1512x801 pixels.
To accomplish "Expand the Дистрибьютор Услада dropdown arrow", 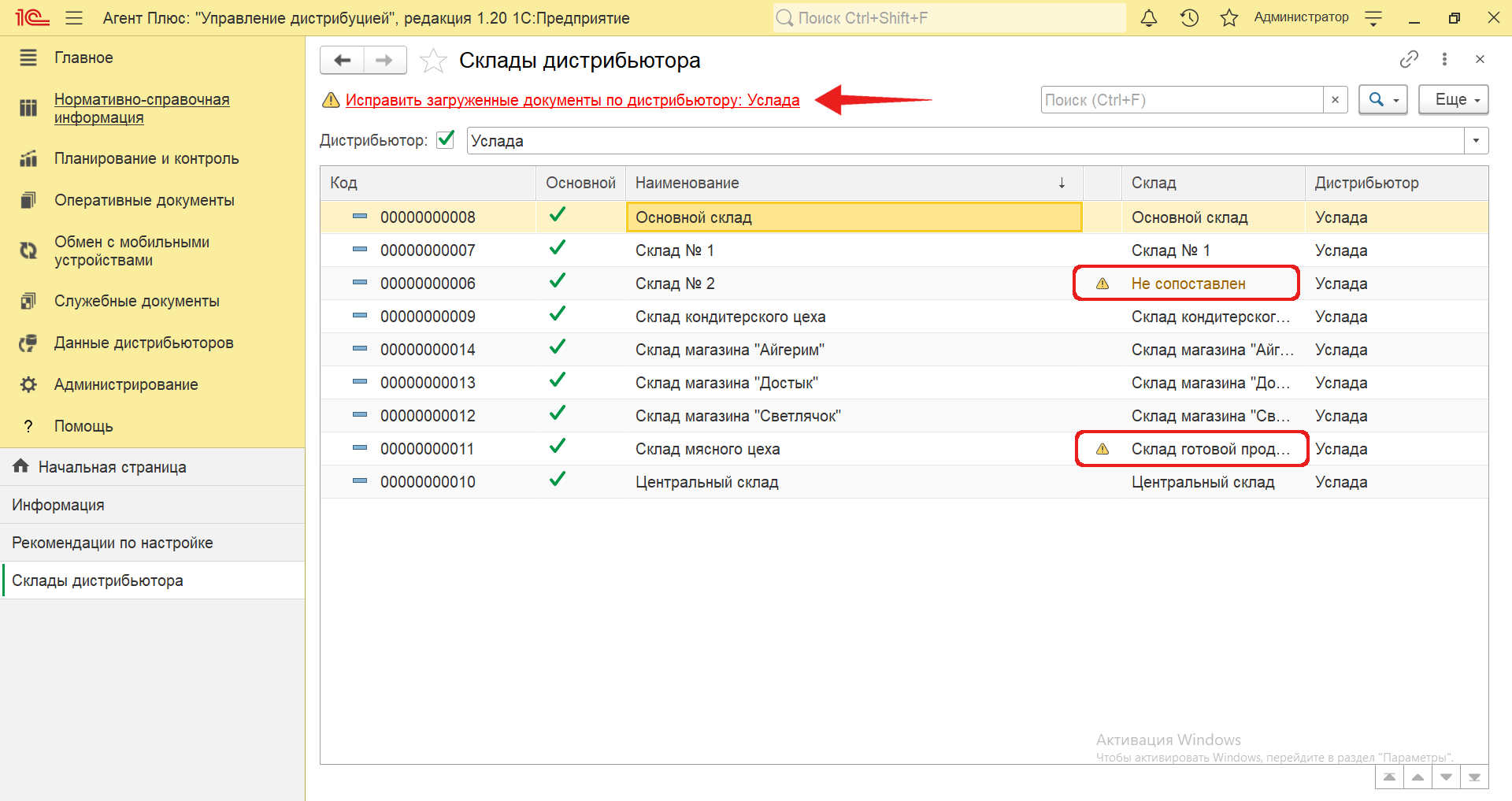I will click(1476, 141).
